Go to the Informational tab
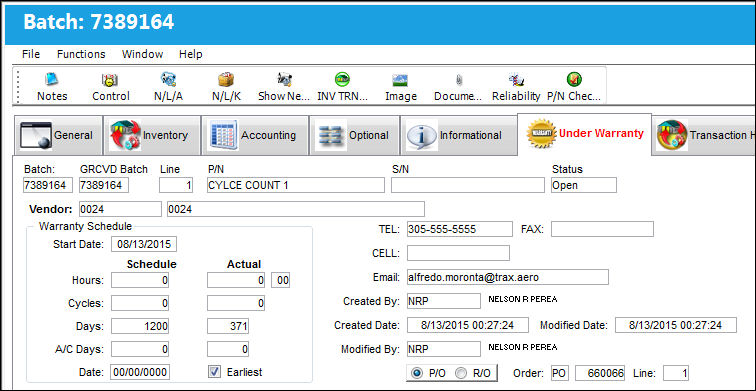 [458, 135]
